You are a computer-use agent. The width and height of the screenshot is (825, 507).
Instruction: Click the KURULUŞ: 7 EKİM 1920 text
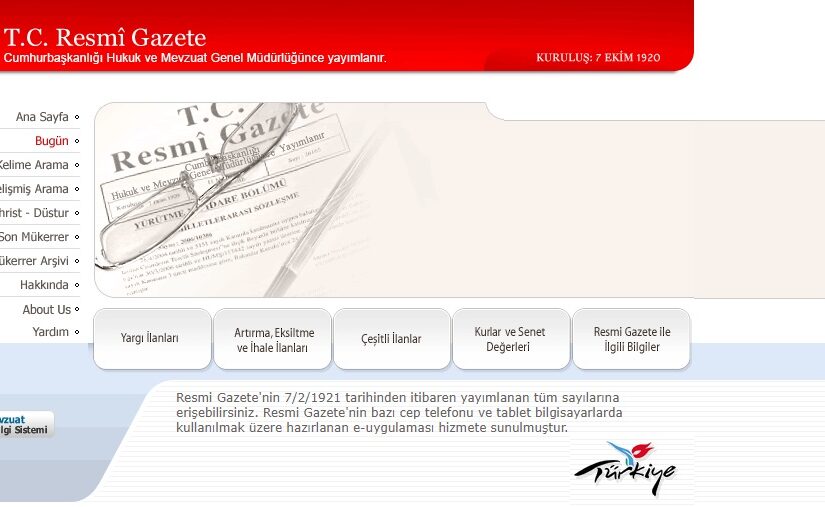pyautogui.click(x=598, y=58)
